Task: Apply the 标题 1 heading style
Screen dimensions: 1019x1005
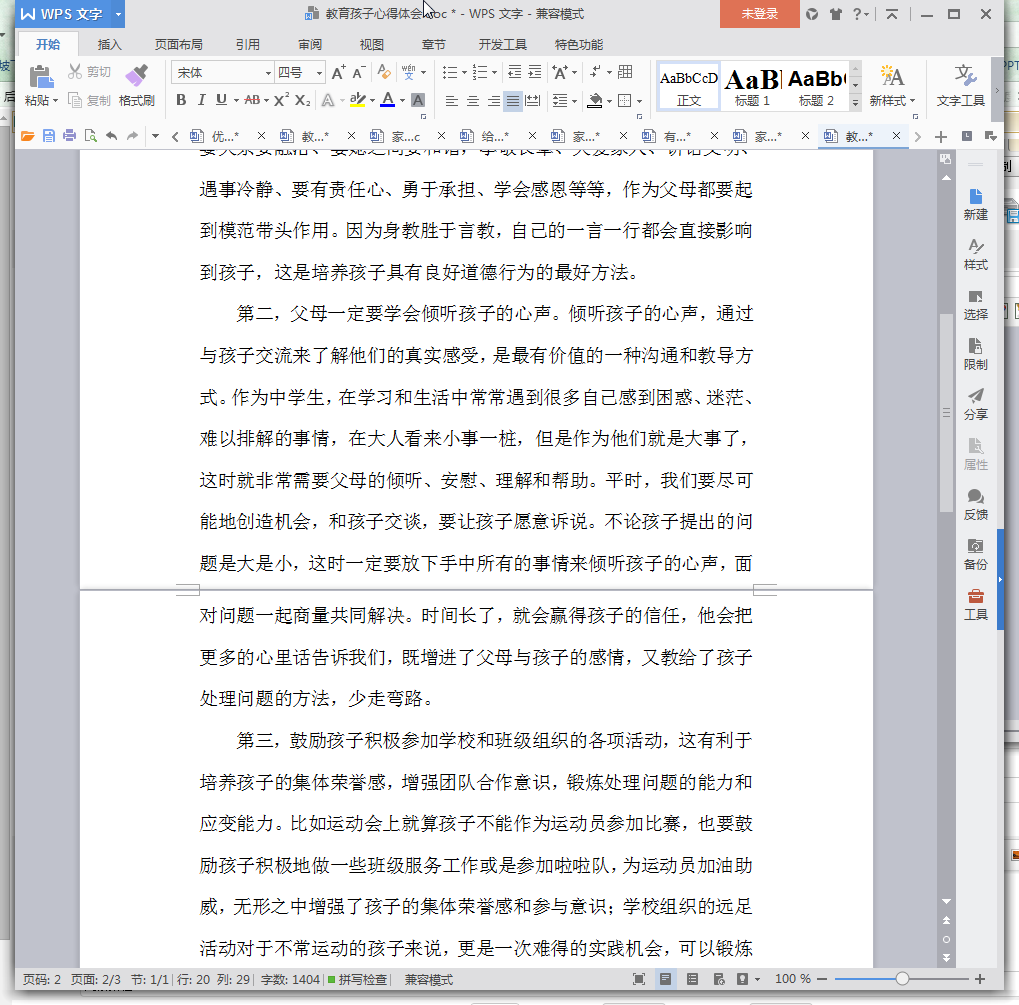Action: point(753,86)
